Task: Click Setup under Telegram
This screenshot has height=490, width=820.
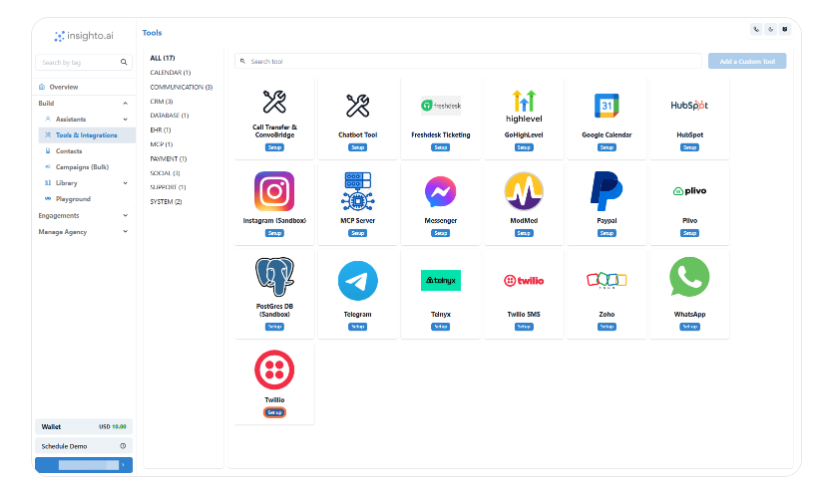Action: coord(358,327)
